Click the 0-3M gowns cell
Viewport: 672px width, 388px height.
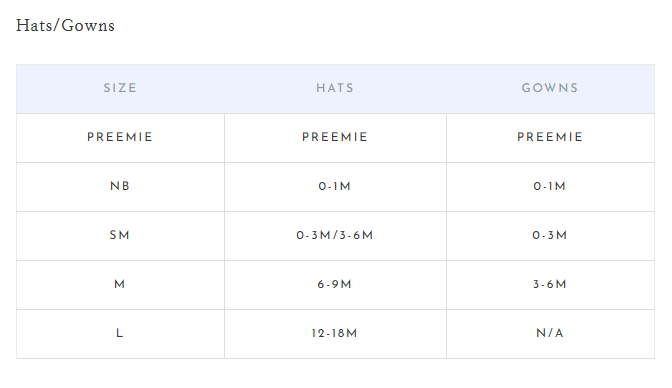550,235
